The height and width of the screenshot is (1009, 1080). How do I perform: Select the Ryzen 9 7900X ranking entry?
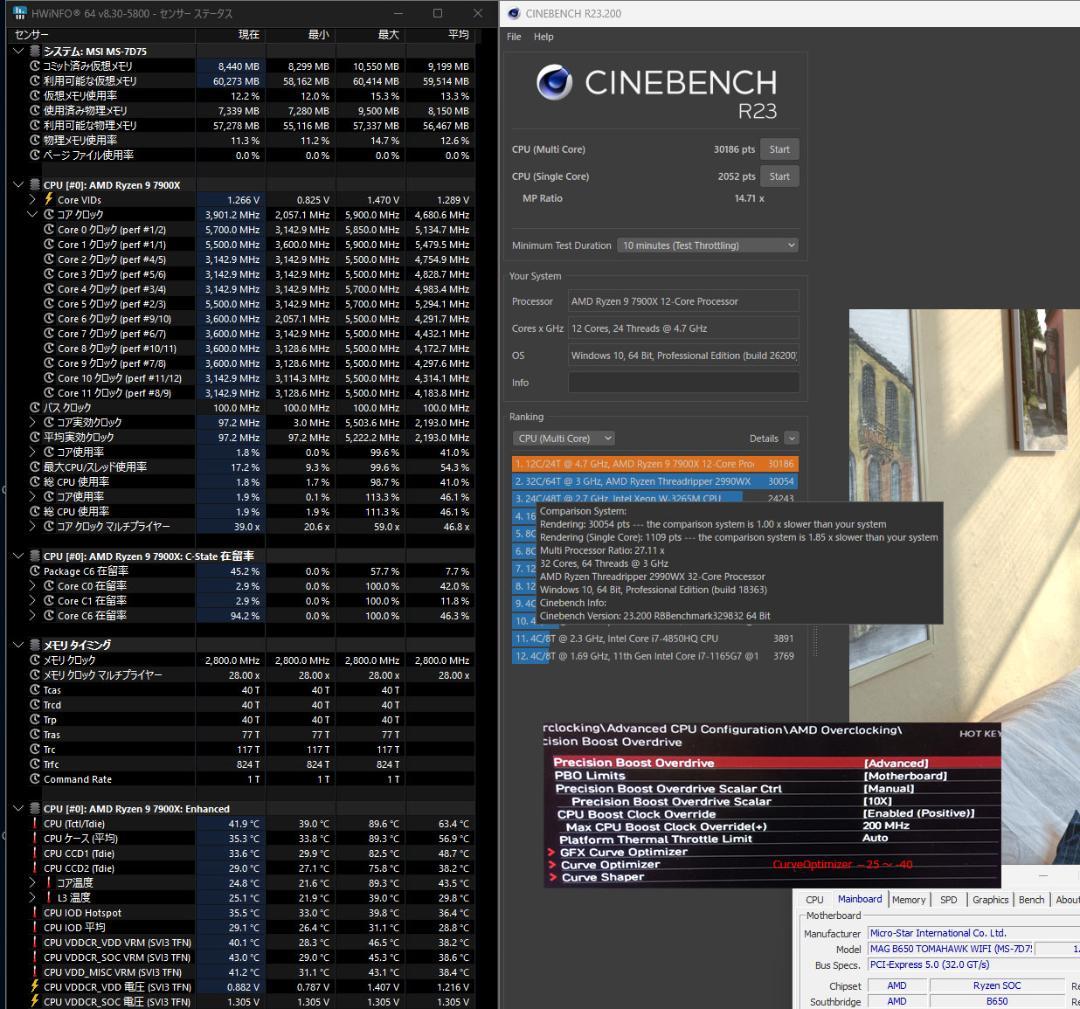[654, 464]
